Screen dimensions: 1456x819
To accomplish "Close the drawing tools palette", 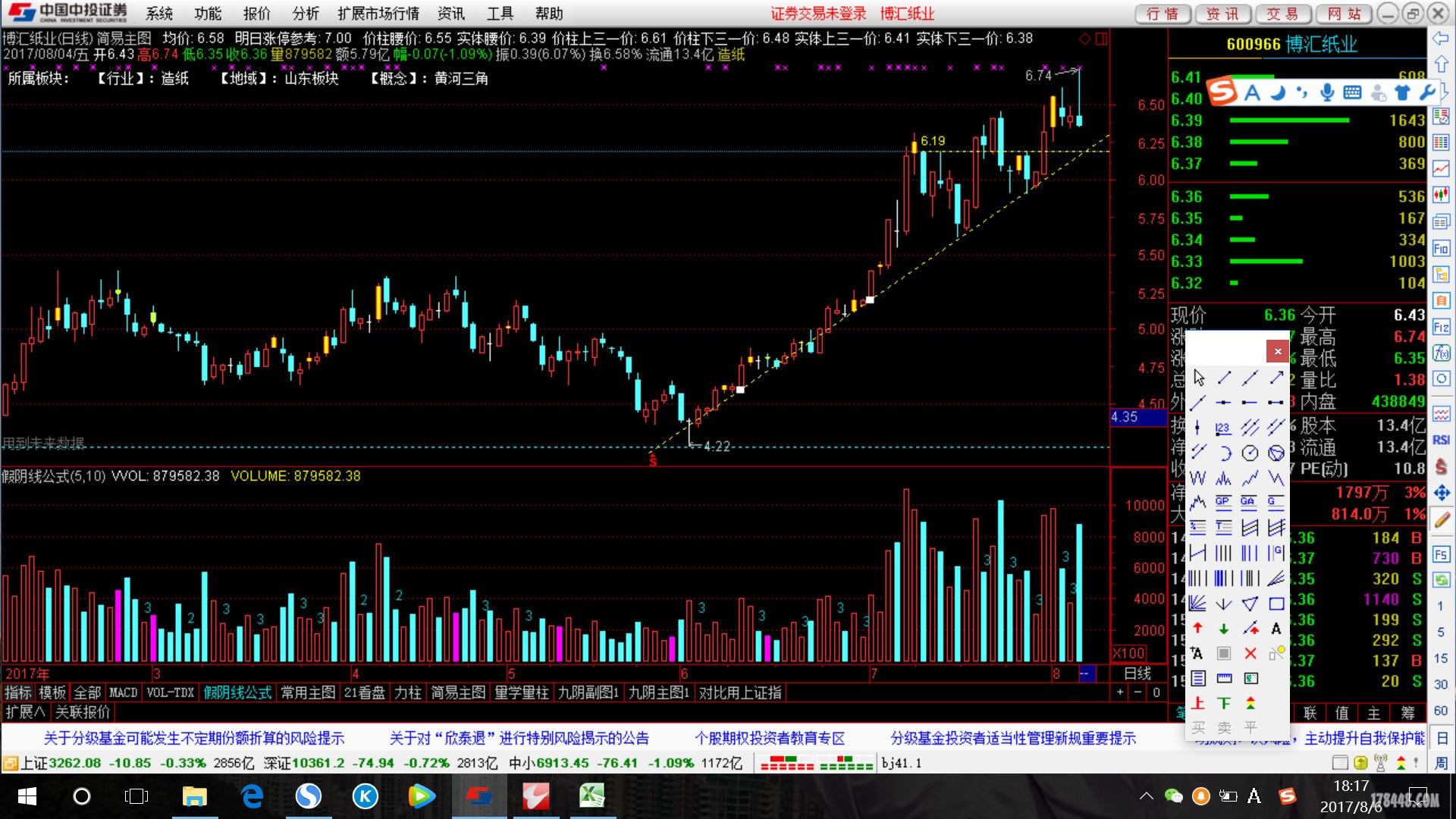I will 1277,351.
